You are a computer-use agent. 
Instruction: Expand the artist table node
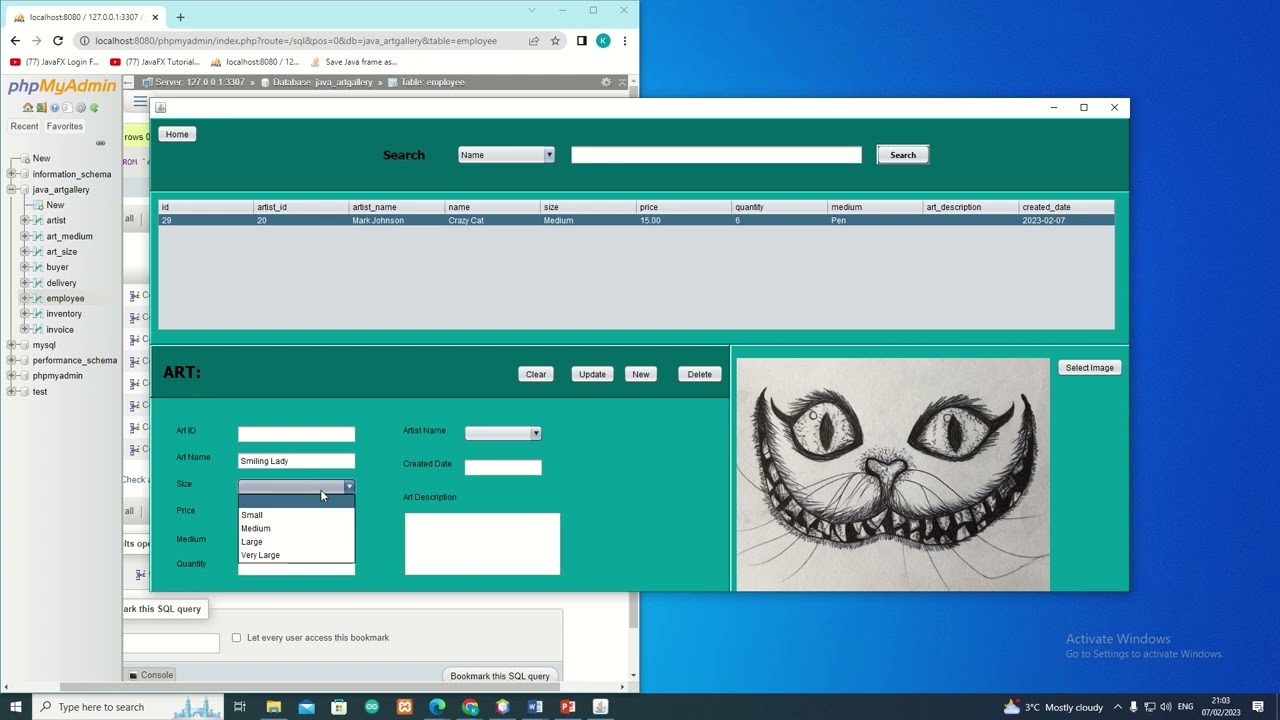coord(25,220)
